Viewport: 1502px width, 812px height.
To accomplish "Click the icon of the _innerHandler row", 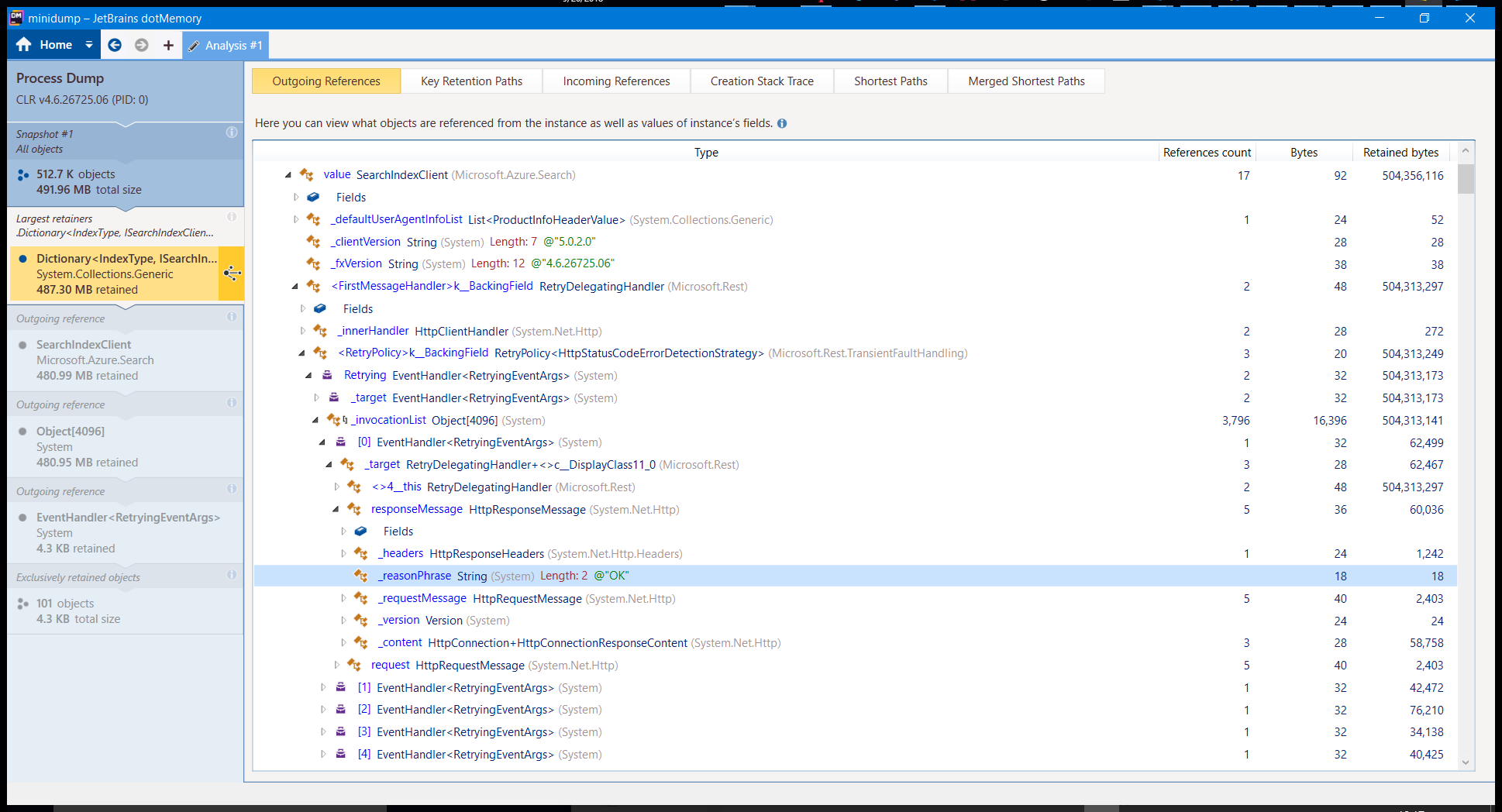I will point(320,331).
